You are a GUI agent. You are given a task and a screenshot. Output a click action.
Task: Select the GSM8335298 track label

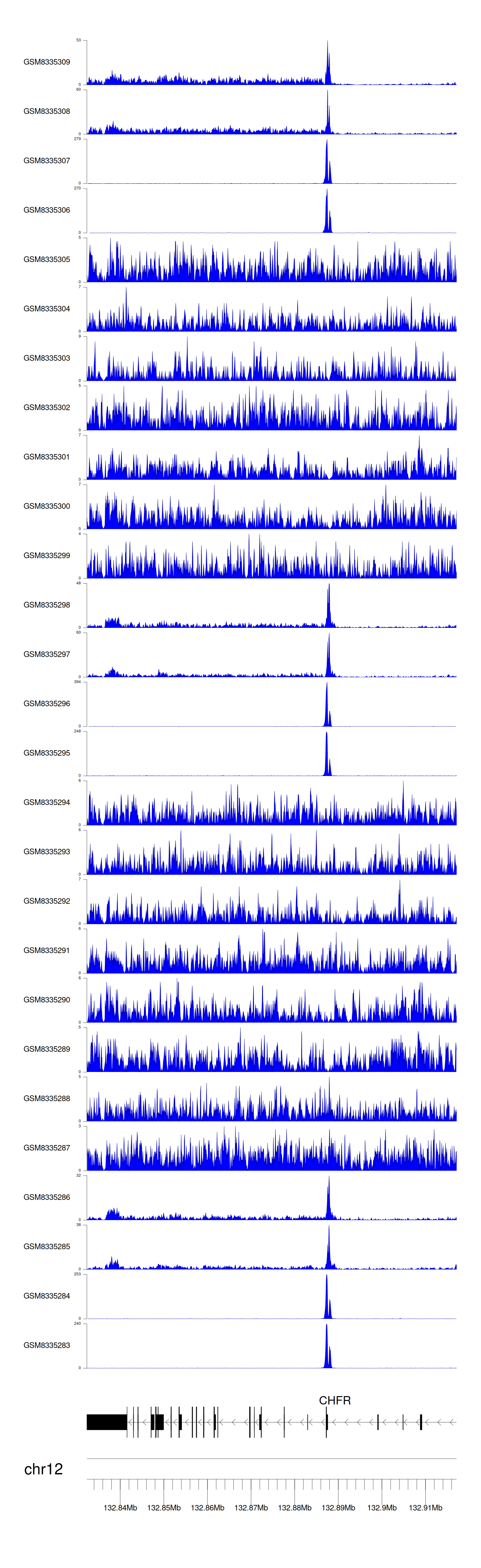46,605
